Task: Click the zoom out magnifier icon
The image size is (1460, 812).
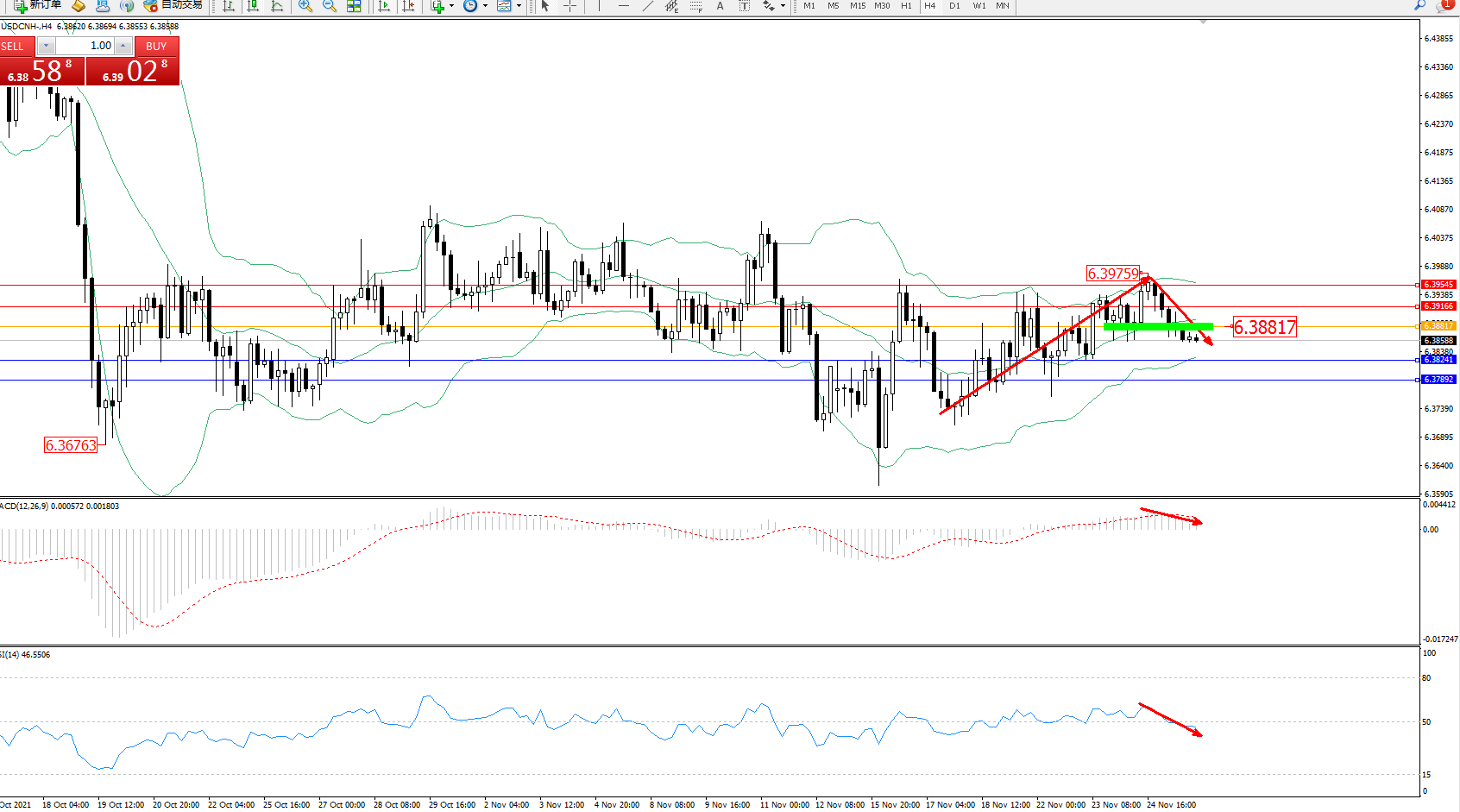Action: point(329,6)
